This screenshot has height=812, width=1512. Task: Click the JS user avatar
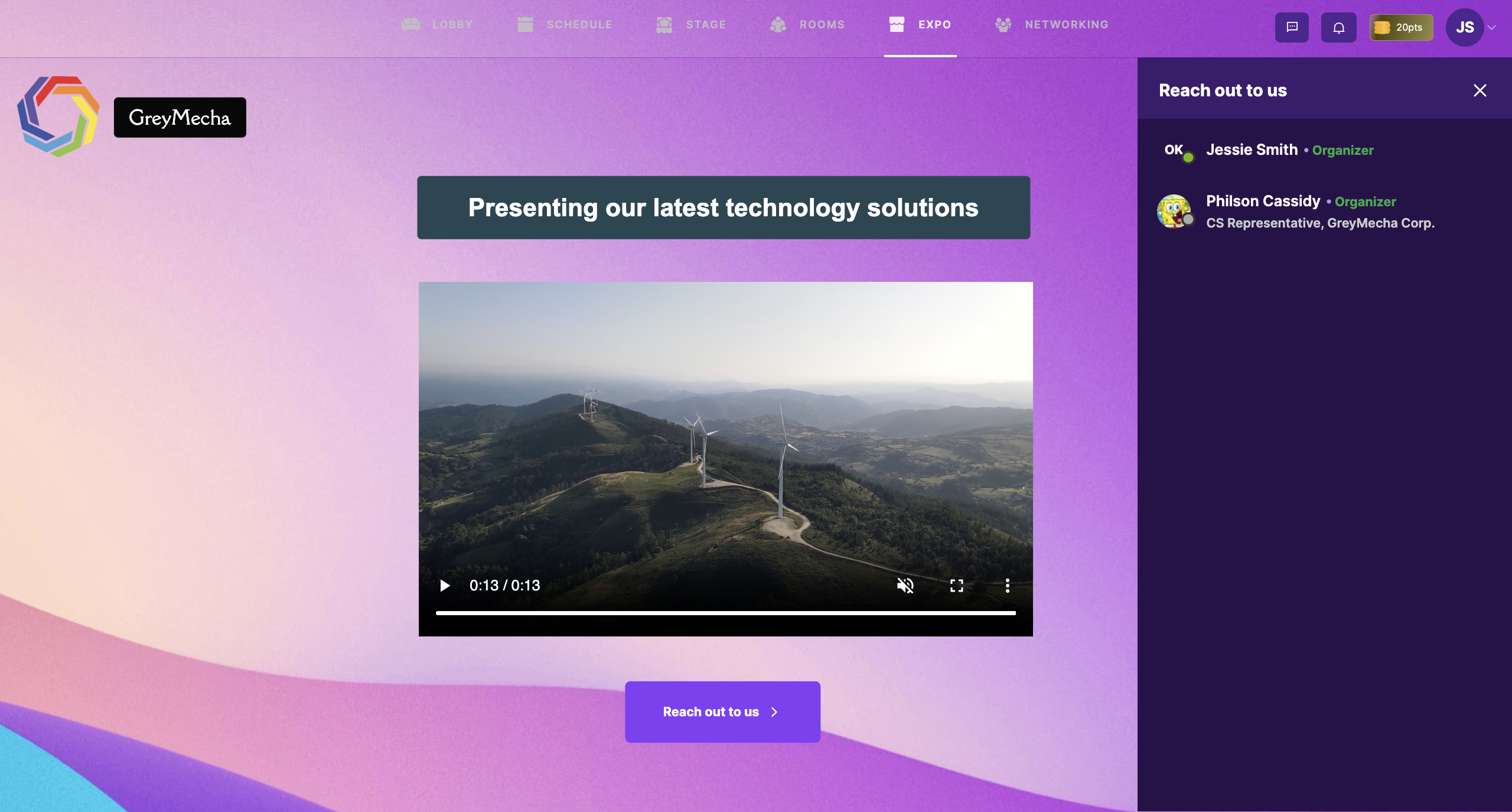tap(1464, 27)
